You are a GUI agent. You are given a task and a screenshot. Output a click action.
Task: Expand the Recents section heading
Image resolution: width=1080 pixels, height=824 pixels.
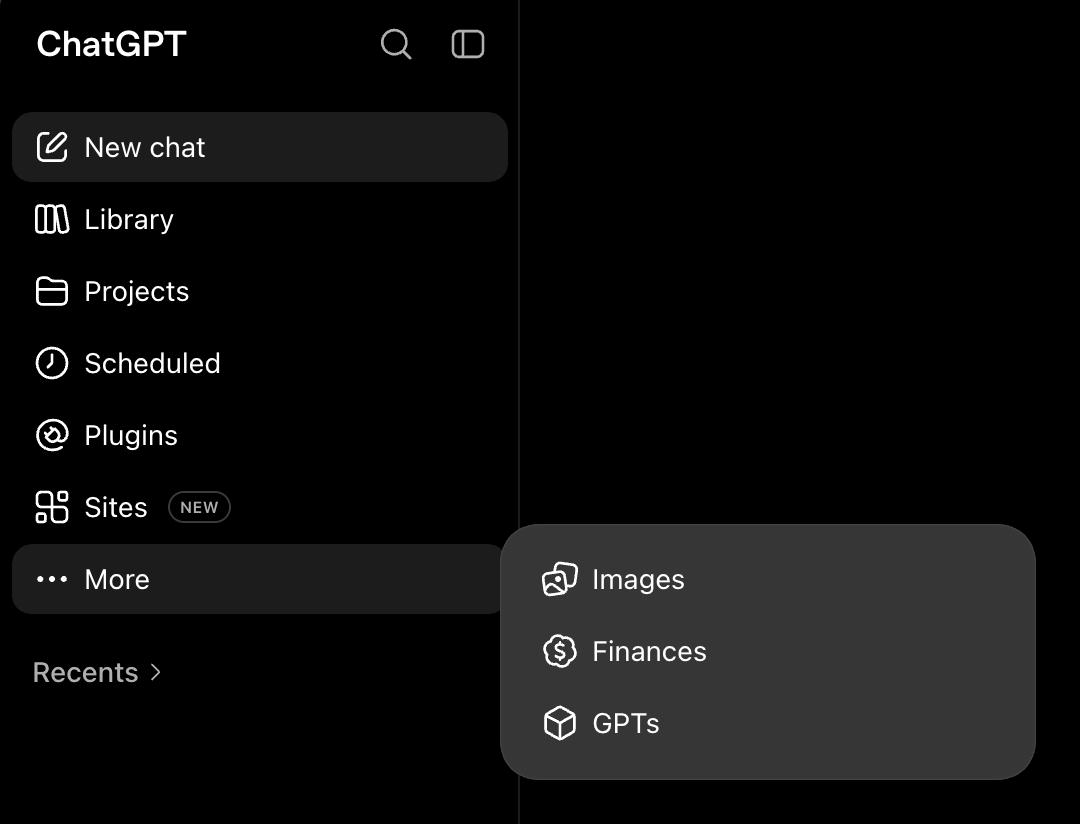click(x=85, y=672)
